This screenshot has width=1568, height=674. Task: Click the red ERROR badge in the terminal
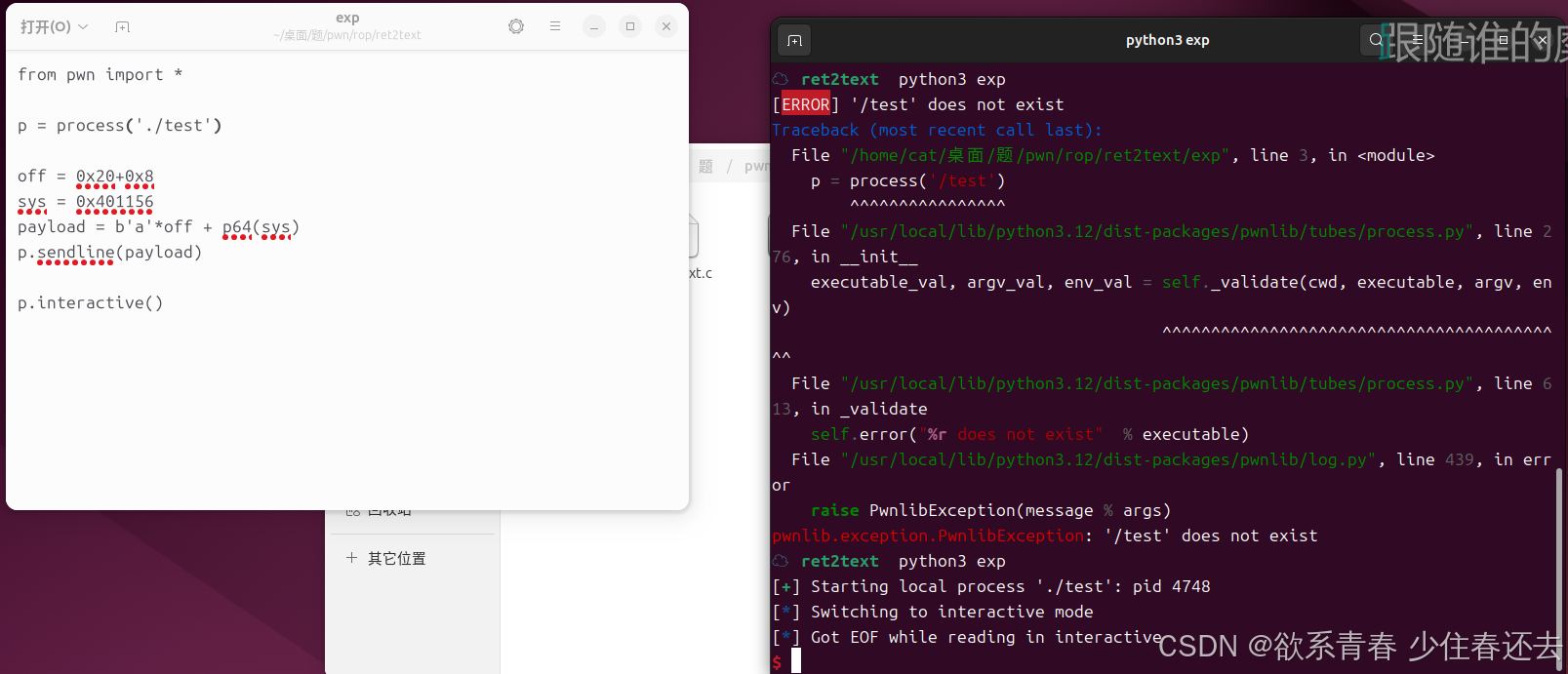click(806, 104)
